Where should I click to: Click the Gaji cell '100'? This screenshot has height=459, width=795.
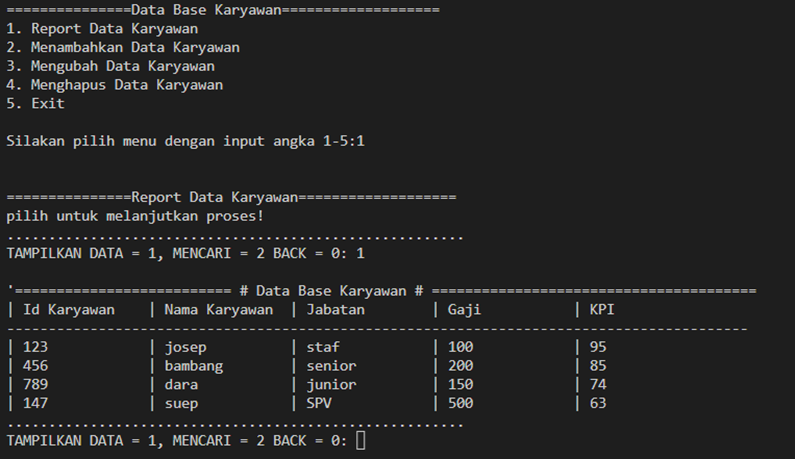[x=460, y=347]
